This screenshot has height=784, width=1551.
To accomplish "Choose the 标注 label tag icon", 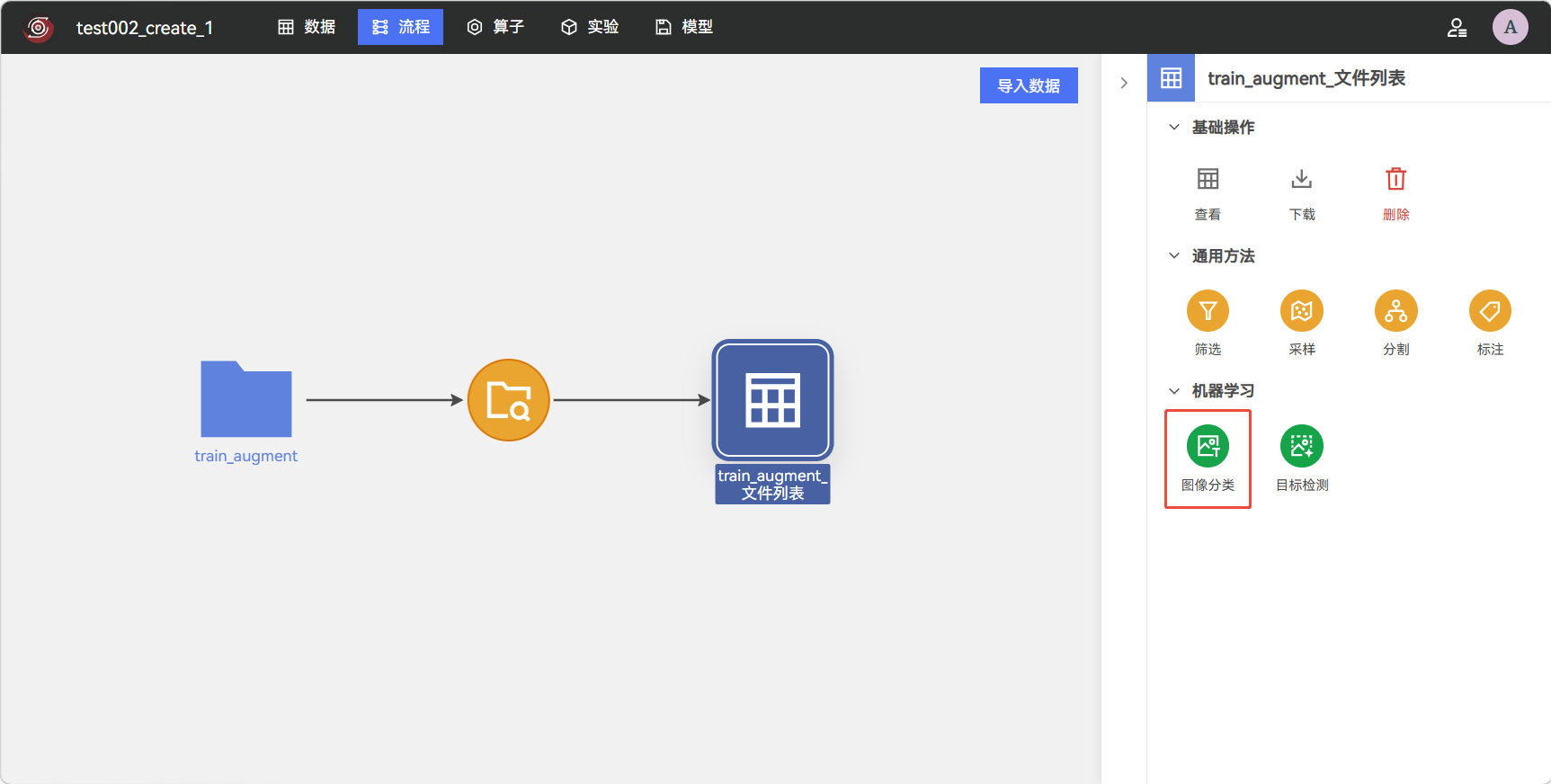I will tap(1490, 311).
